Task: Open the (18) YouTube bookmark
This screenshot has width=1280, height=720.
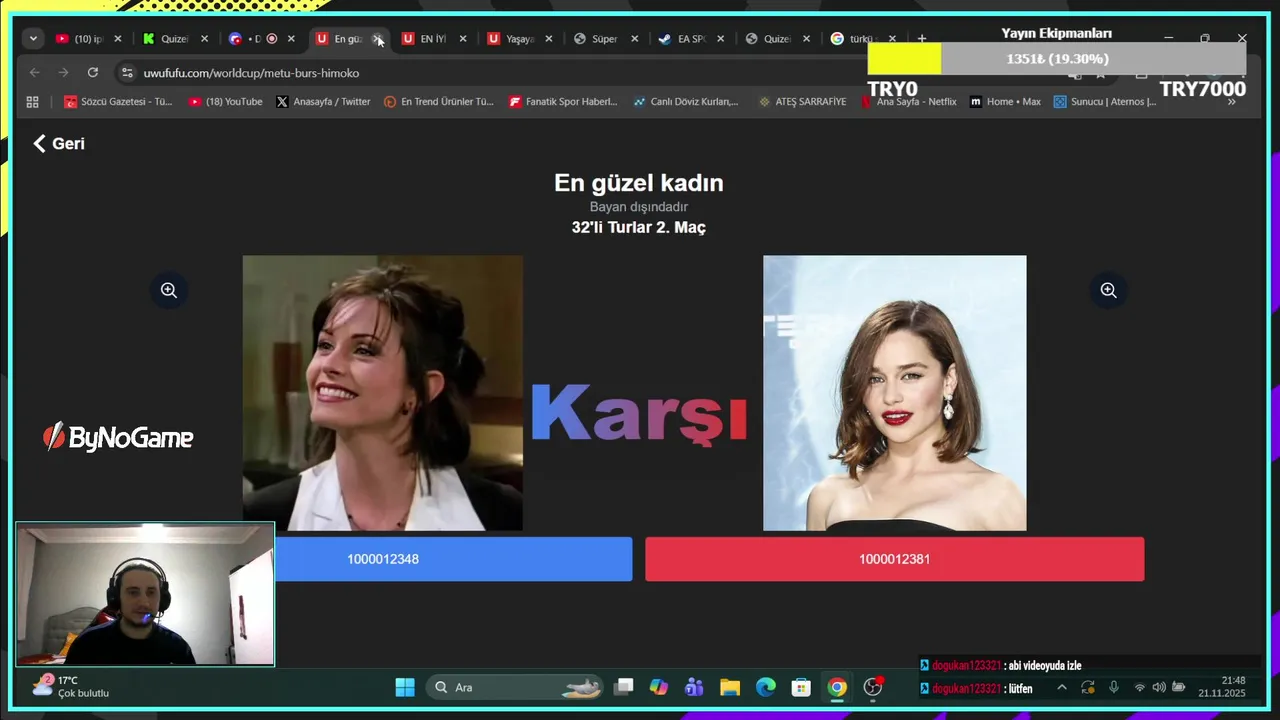Action: pyautogui.click(x=225, y=102)
